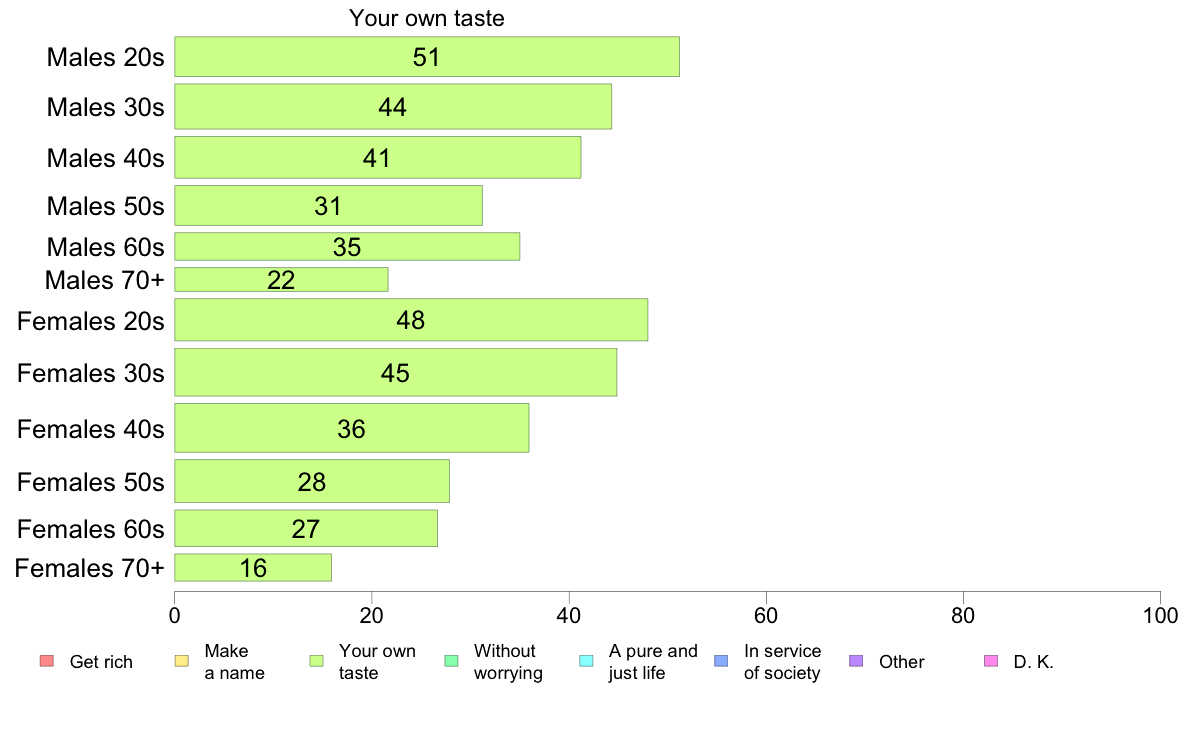
Task: Click the 100 tick on the x-axis
Action: pyautogui.click(x=1160, y=615)
